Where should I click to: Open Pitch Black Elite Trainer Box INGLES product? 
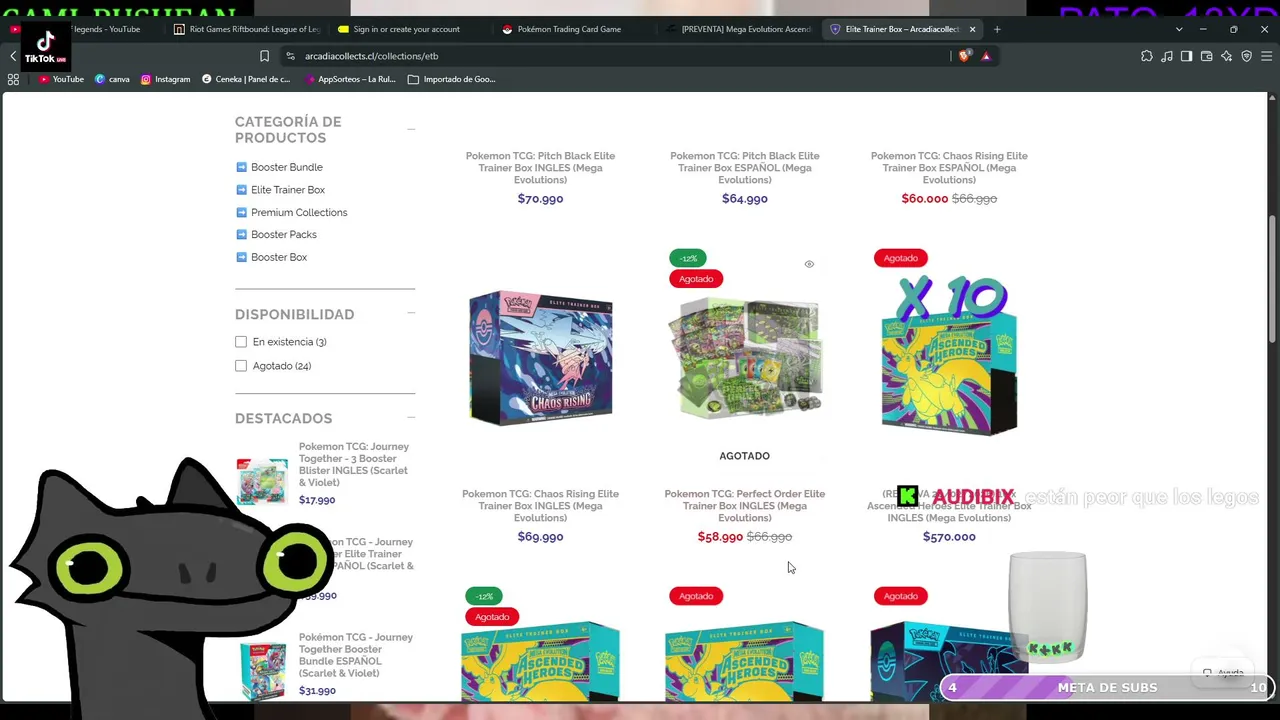pos(540,168)
